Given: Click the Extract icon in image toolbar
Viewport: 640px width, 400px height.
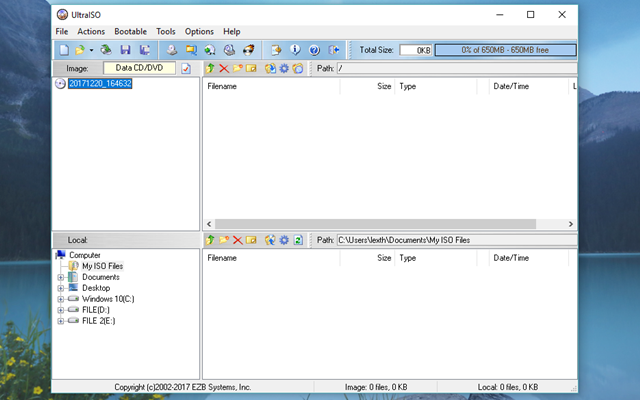Looking at the screenshot, I should click(x=270, y=68).
